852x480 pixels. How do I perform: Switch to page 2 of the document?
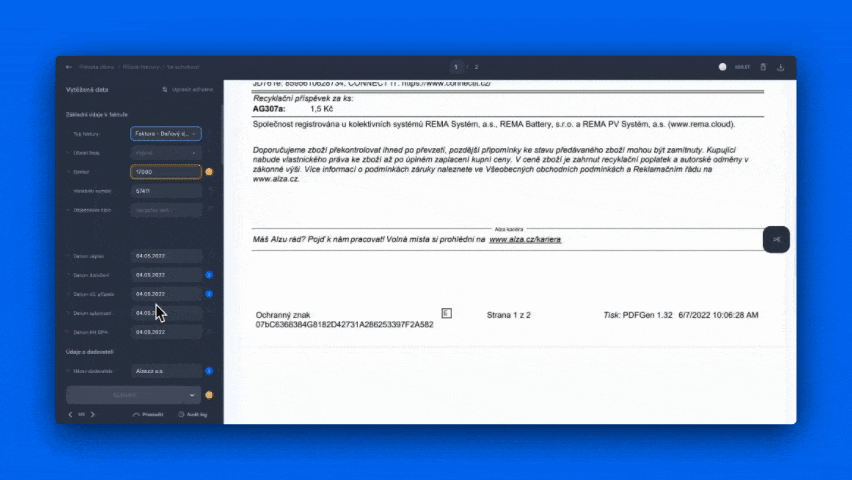(x=477, y=67)
